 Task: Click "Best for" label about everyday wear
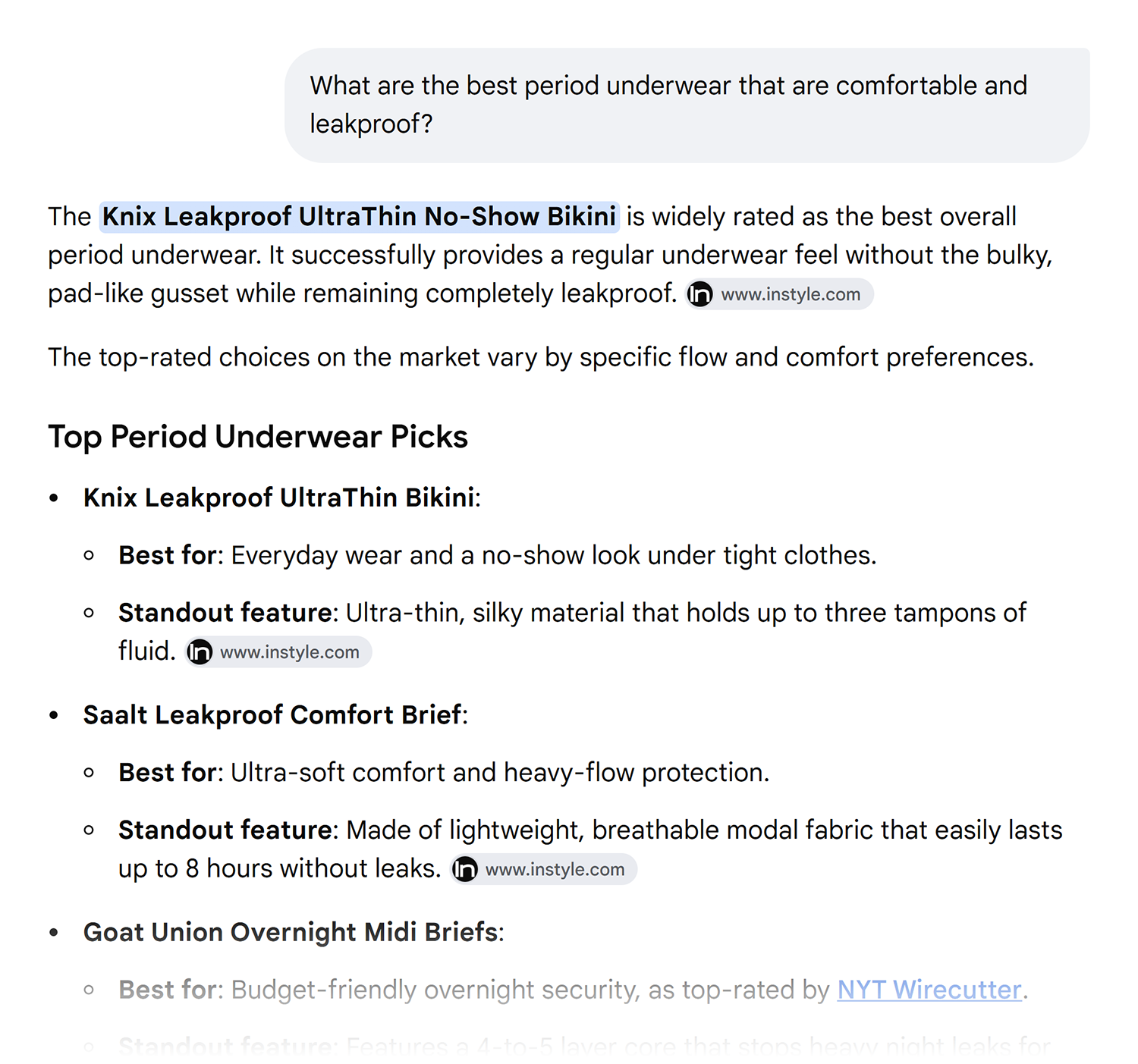click(168, 555)
